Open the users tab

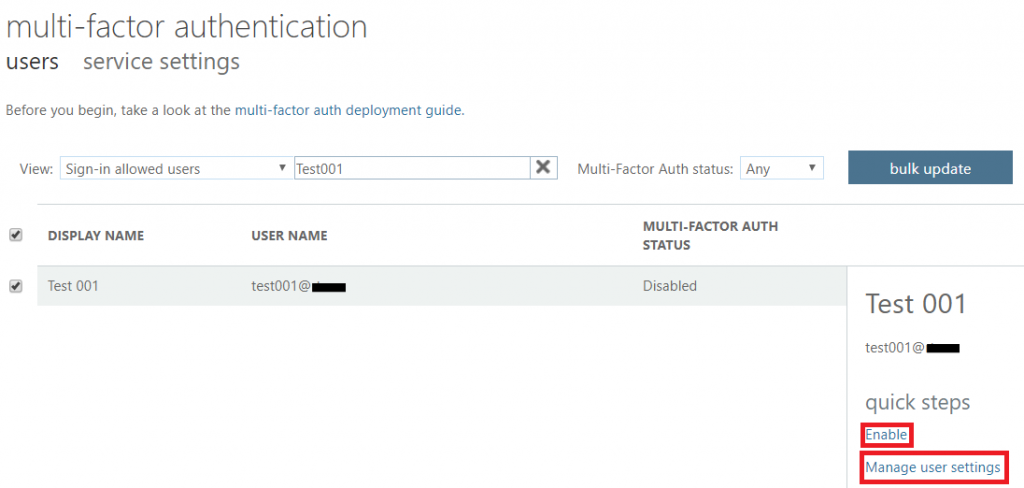[x=32, y=62]
